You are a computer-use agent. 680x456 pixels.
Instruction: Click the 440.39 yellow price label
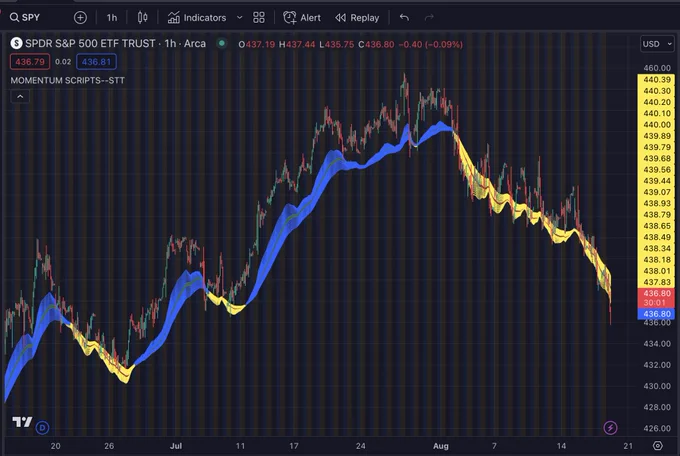click(657, 79)
